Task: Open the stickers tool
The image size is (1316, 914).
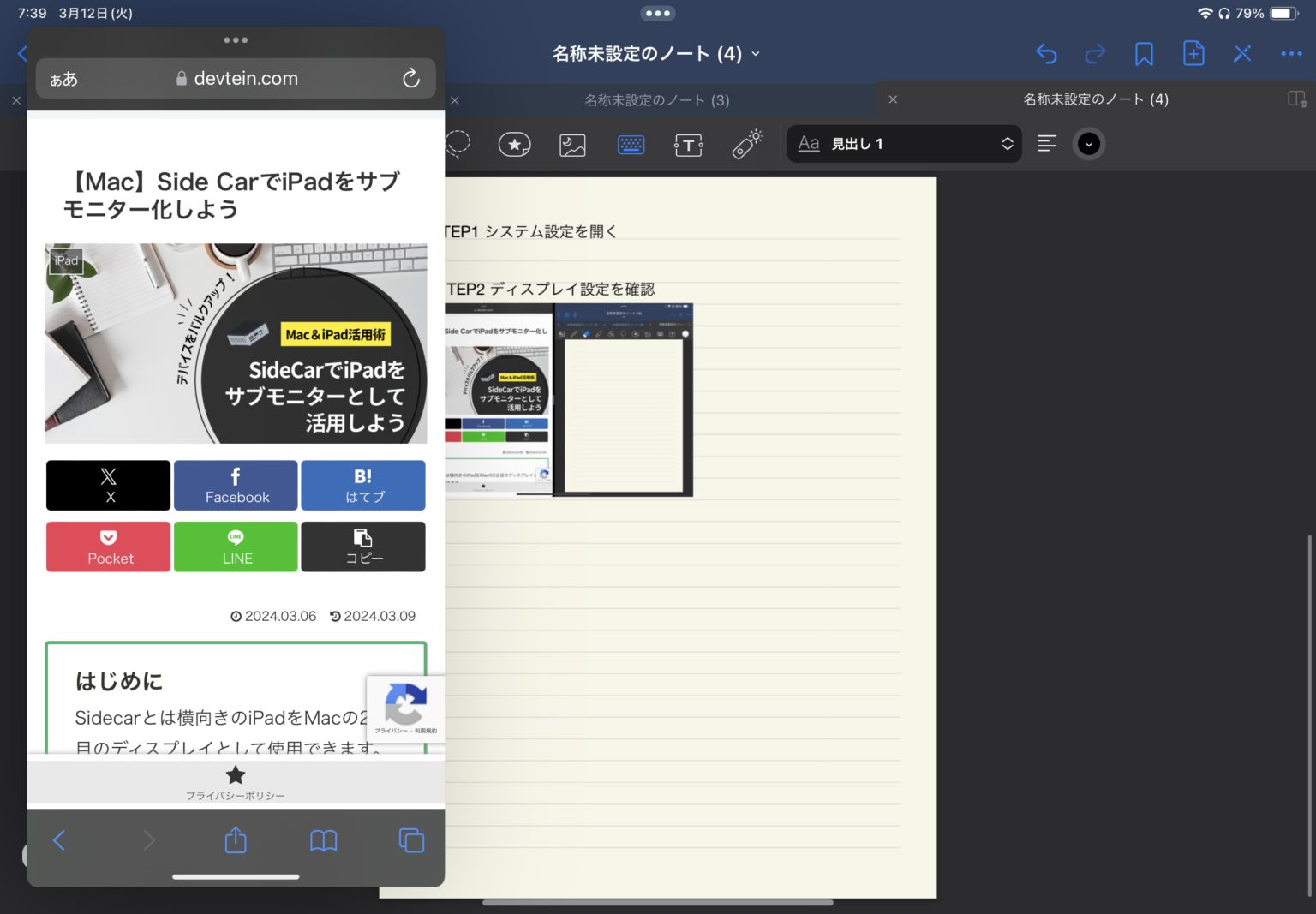Action: [514, 144]
